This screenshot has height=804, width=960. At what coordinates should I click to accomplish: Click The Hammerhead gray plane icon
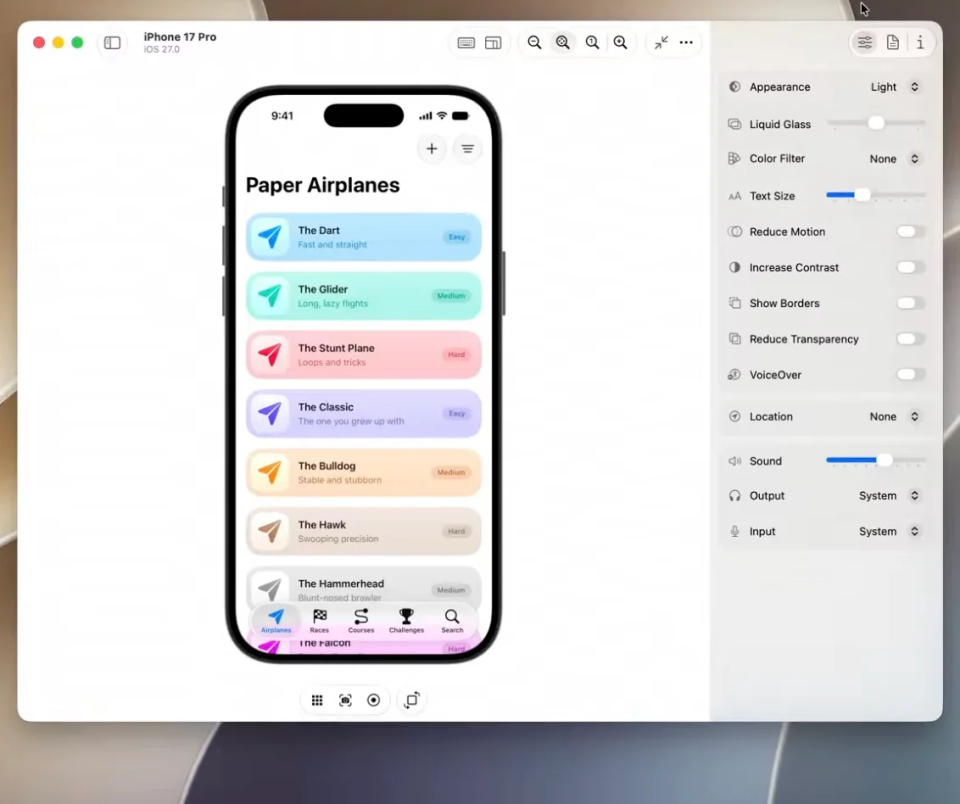click(270, 588)
